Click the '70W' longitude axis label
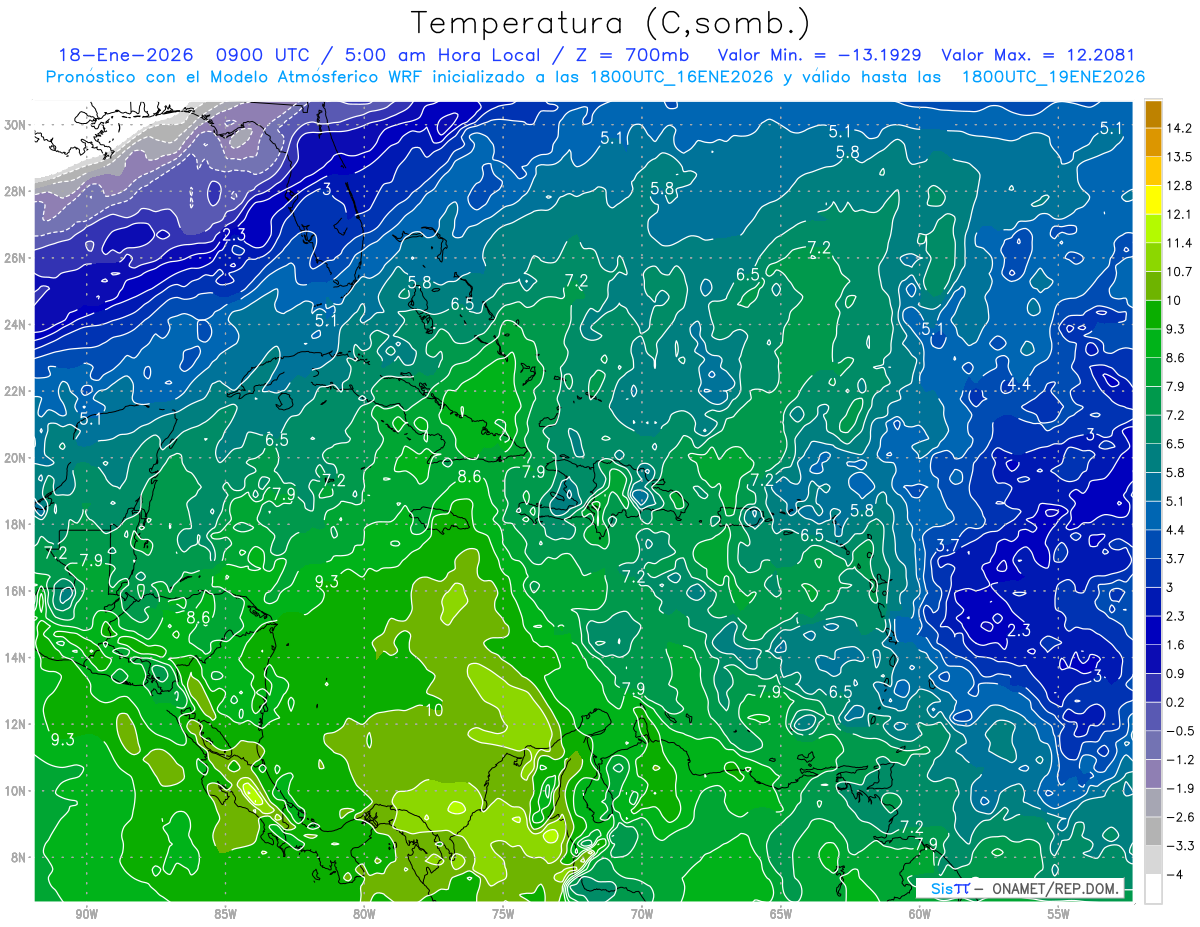1200x927 pixels. point(642,914)
